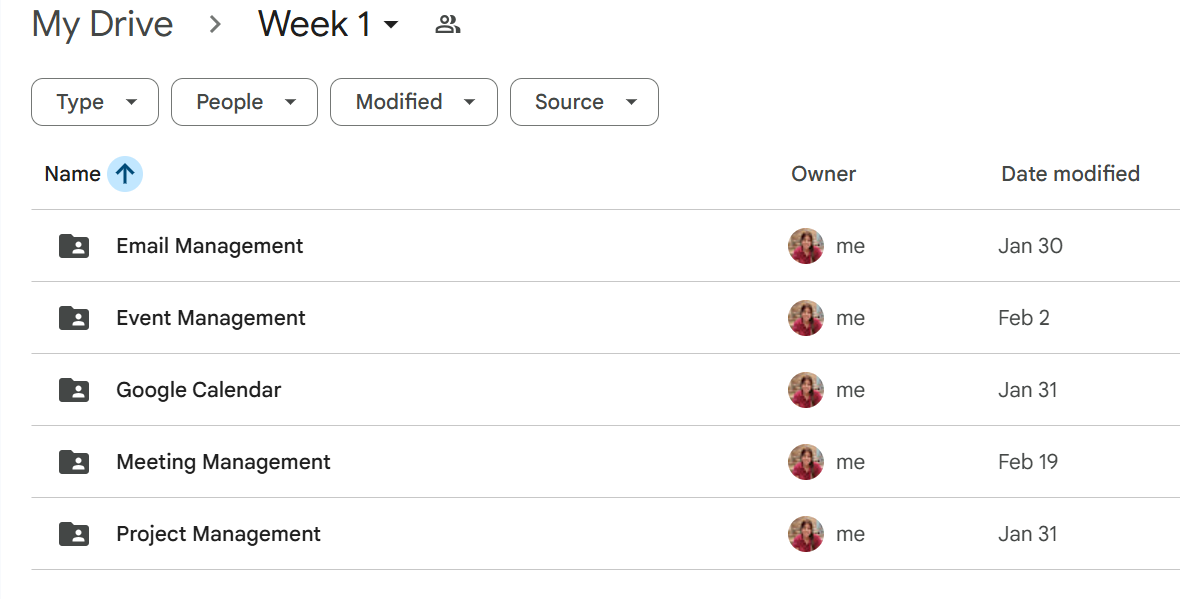Screen dimensions: 1180x599
Task: Click the shared folder icon beside Google Calendar
Action: click(74, 390)
